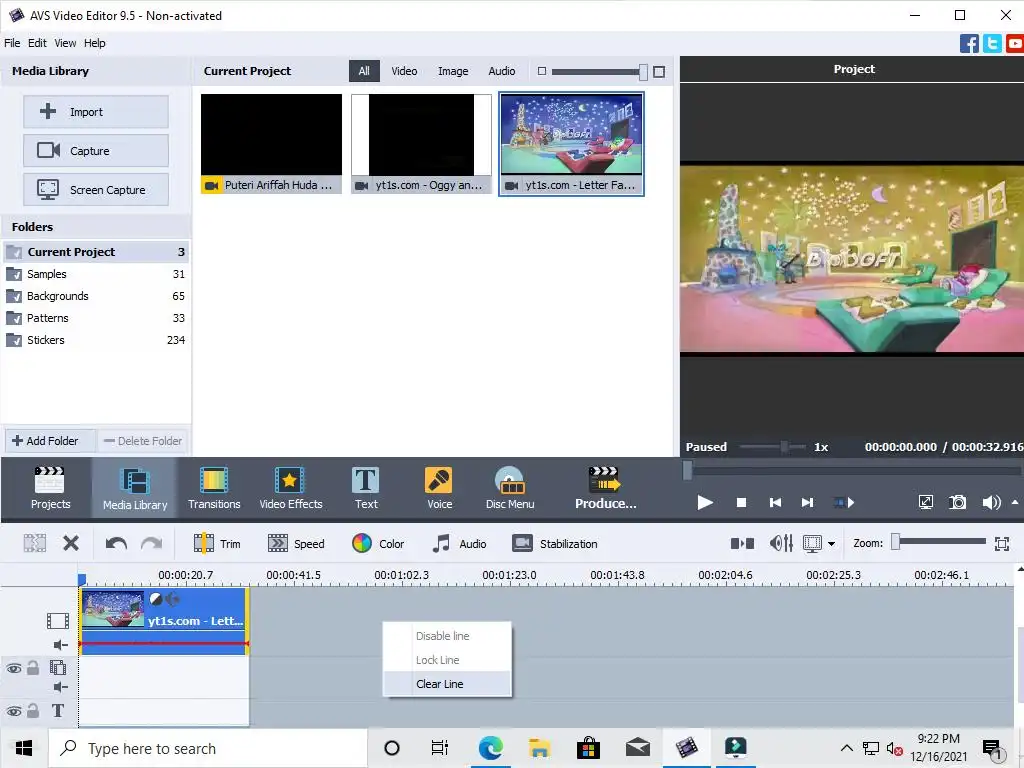The width and height of the screenshot is (1024, 768).
Task: Toggle visibility eye of overlay line
Action: [14, 668]
